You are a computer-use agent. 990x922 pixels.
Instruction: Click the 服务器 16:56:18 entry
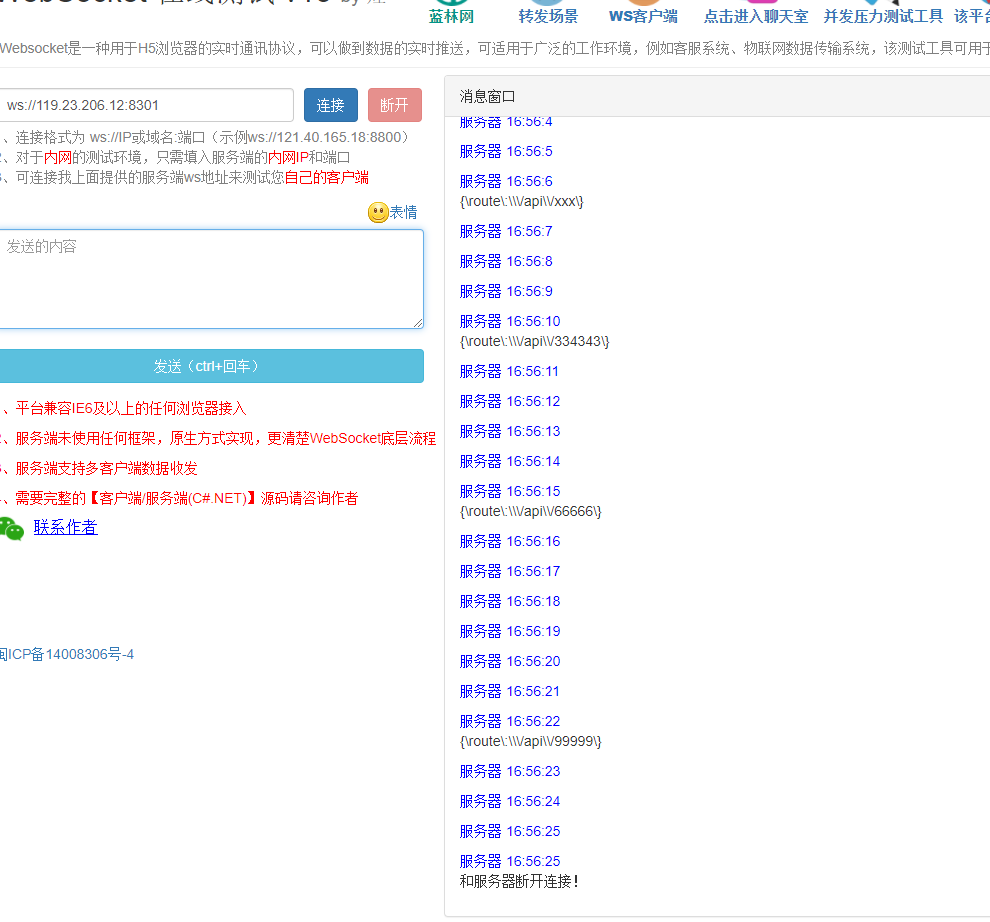510,601
